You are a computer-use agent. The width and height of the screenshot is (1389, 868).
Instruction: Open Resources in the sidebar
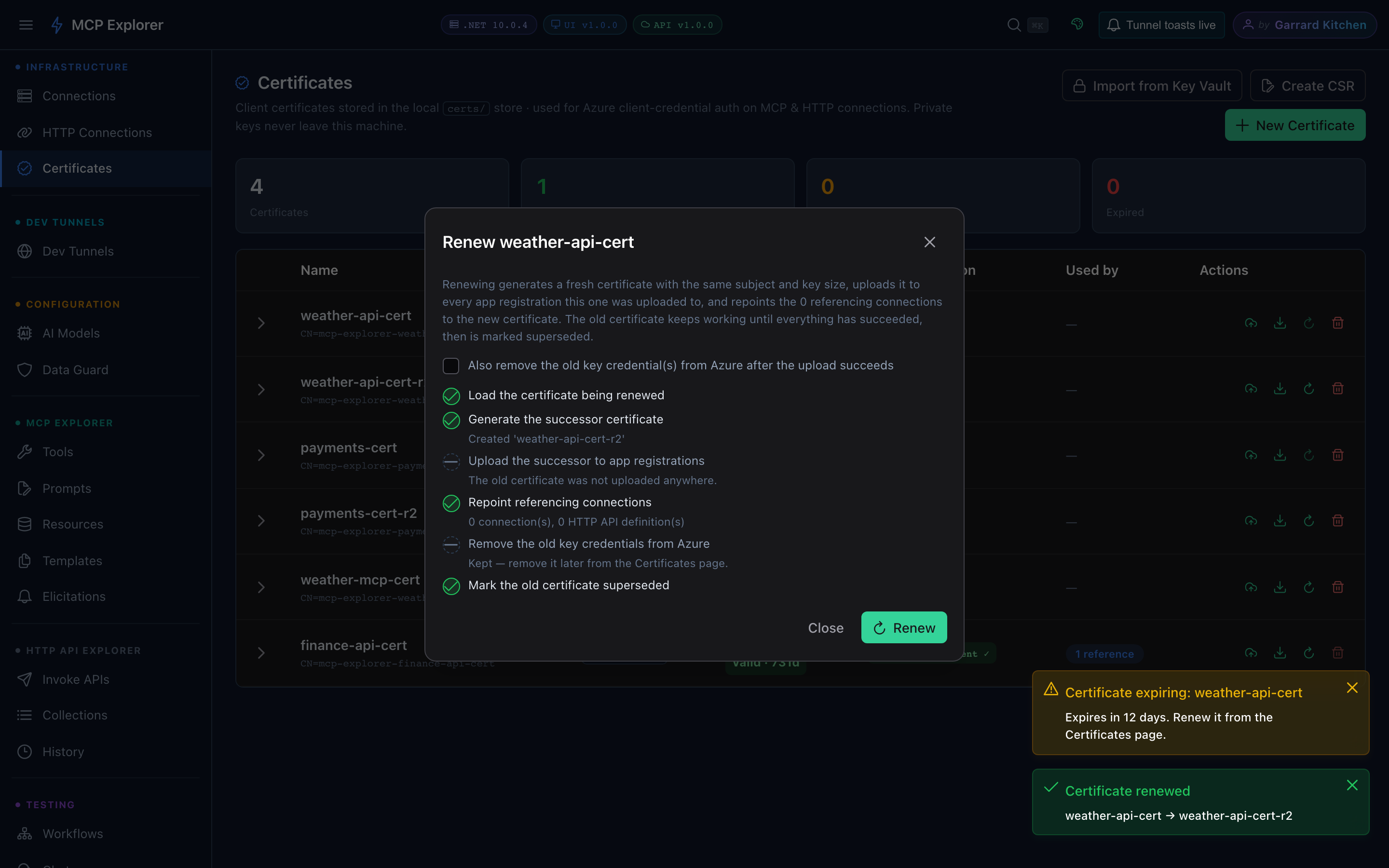click(106, 524)
